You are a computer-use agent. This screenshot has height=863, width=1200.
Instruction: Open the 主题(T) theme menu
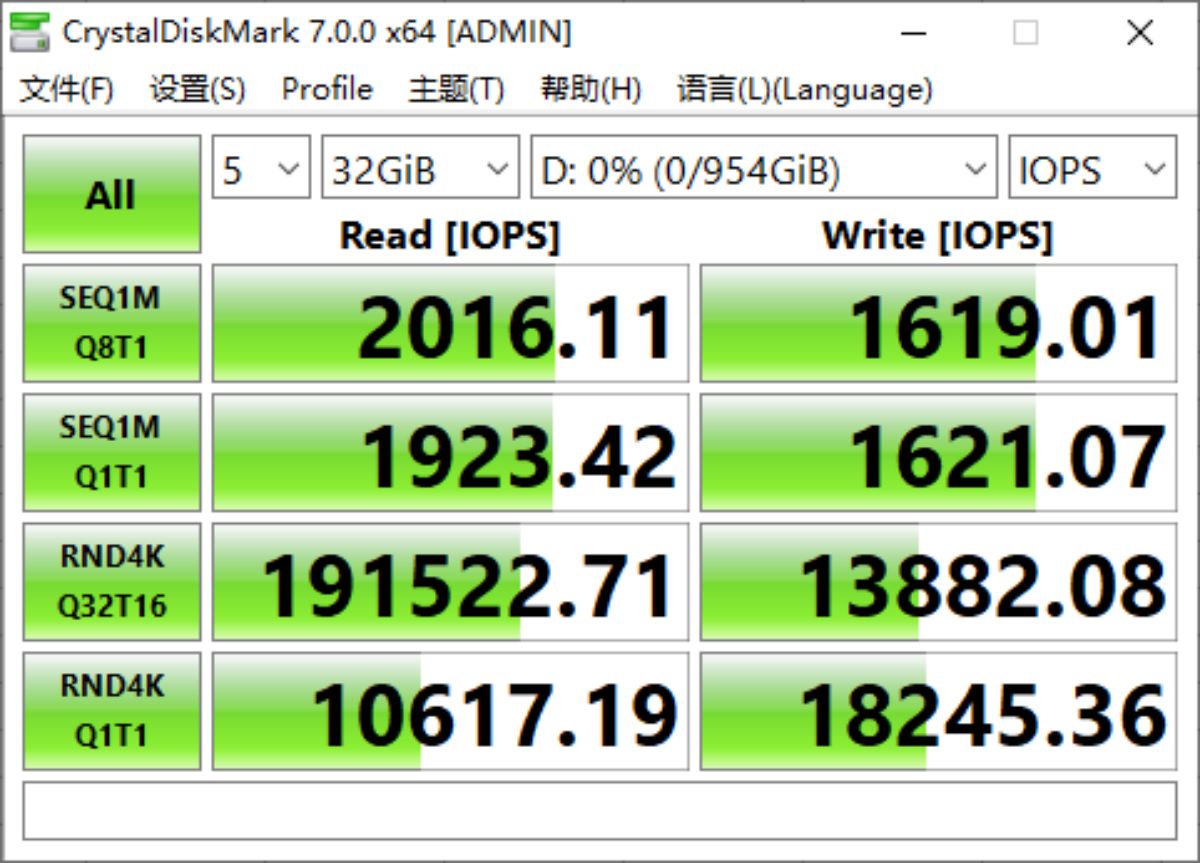pos(456,90)
